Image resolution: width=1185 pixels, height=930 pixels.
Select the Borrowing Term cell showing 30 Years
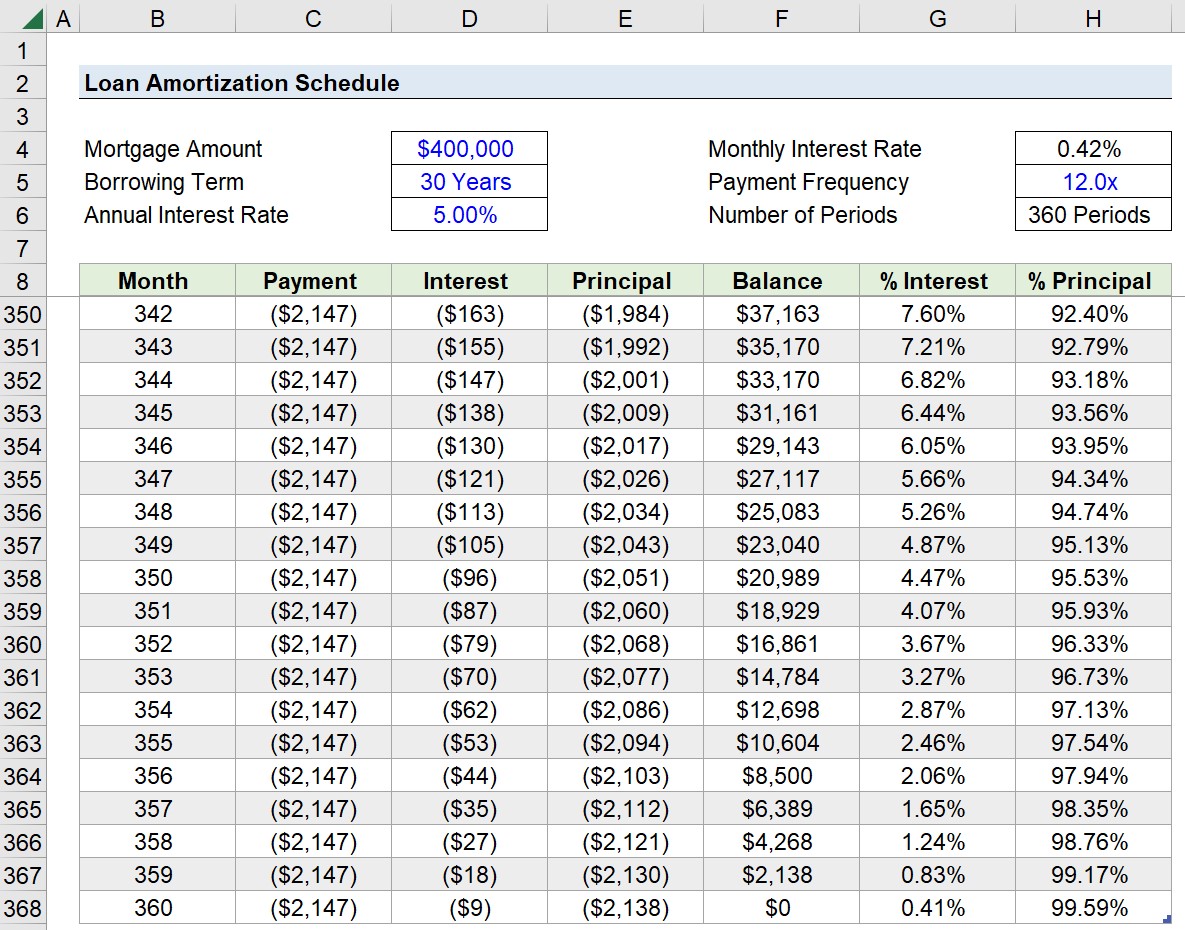[x=469, y=181]
